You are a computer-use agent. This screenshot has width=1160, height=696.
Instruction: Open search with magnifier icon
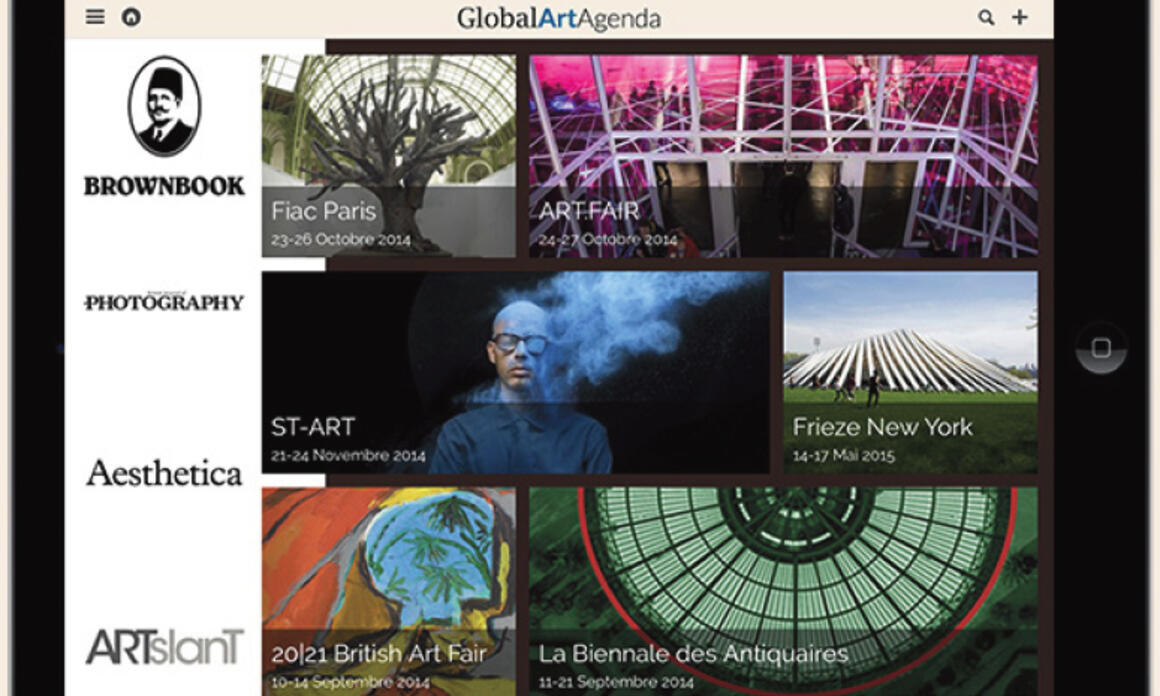point(985,17)
